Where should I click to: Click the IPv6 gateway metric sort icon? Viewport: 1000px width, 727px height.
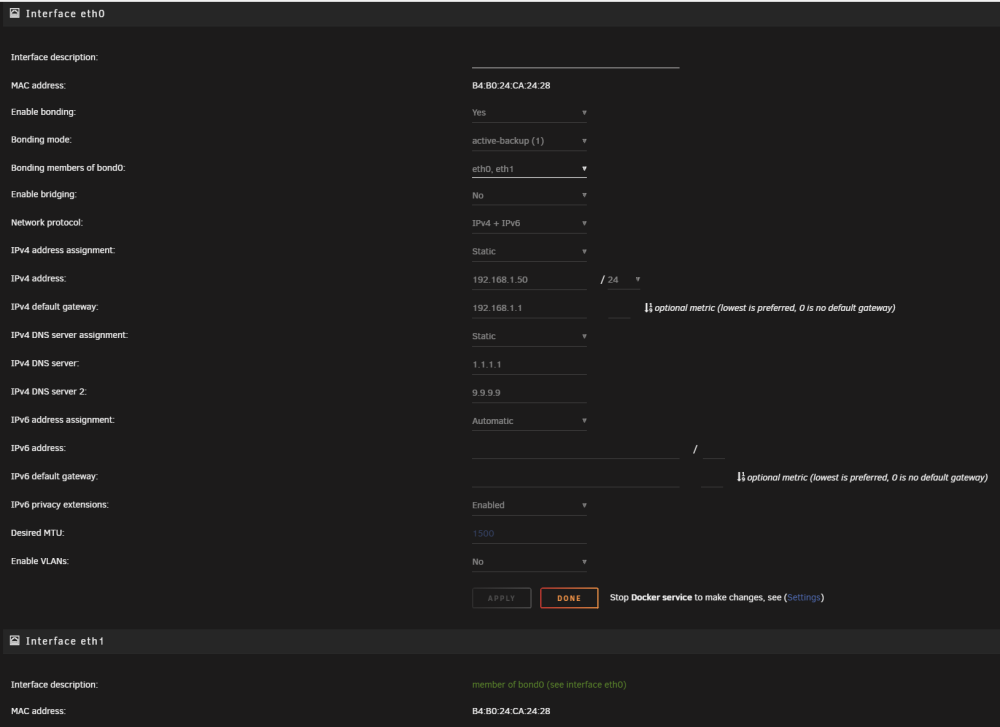740,477
